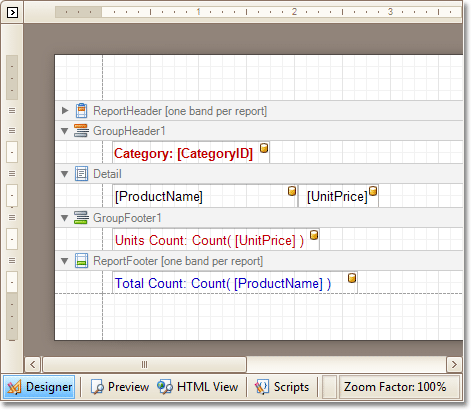Click data-binding icon on UnitPrice field

[373, 191]
